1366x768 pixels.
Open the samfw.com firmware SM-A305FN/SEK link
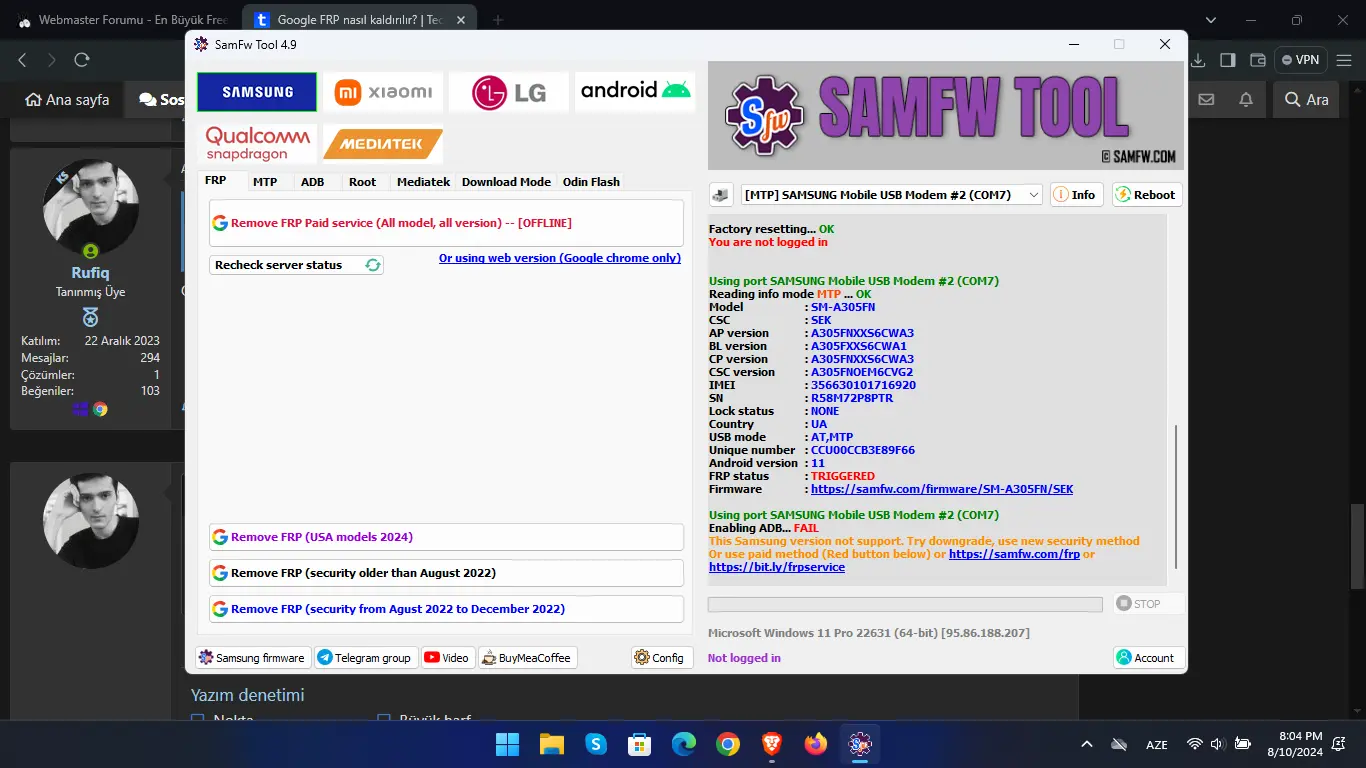pyautogui.click(x=942, y=489)
